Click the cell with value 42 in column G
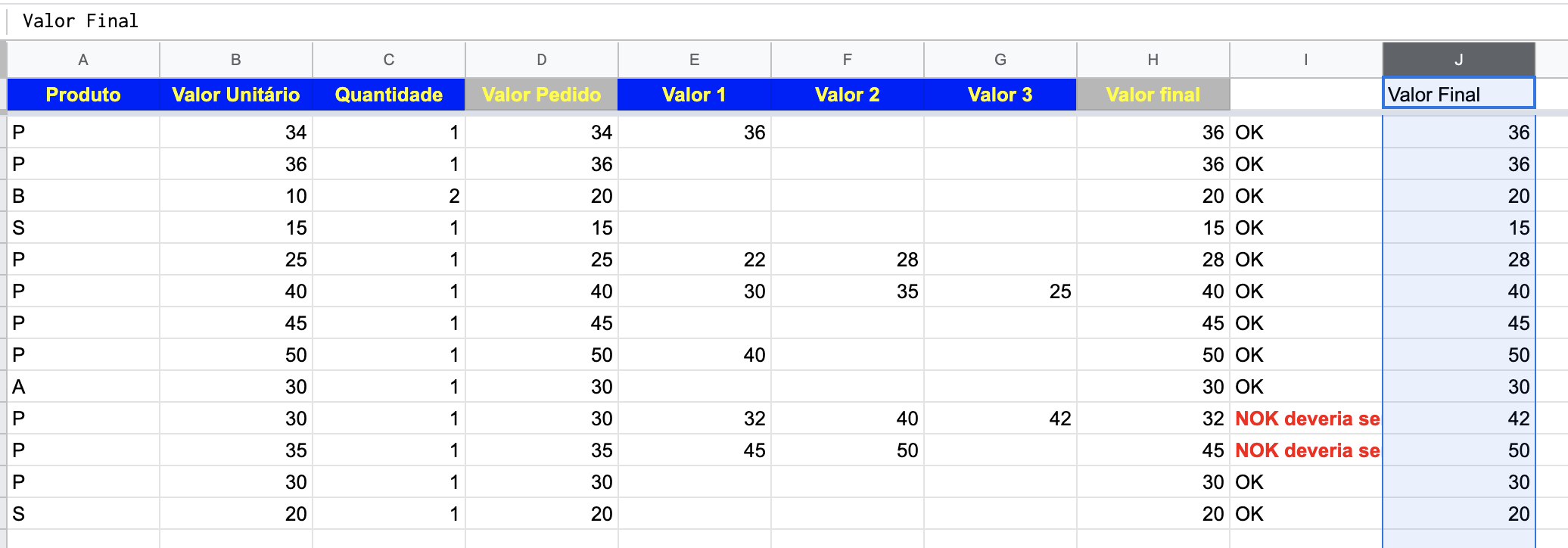Screen dimensions: 1568x548 click(x=1000, y=419)
